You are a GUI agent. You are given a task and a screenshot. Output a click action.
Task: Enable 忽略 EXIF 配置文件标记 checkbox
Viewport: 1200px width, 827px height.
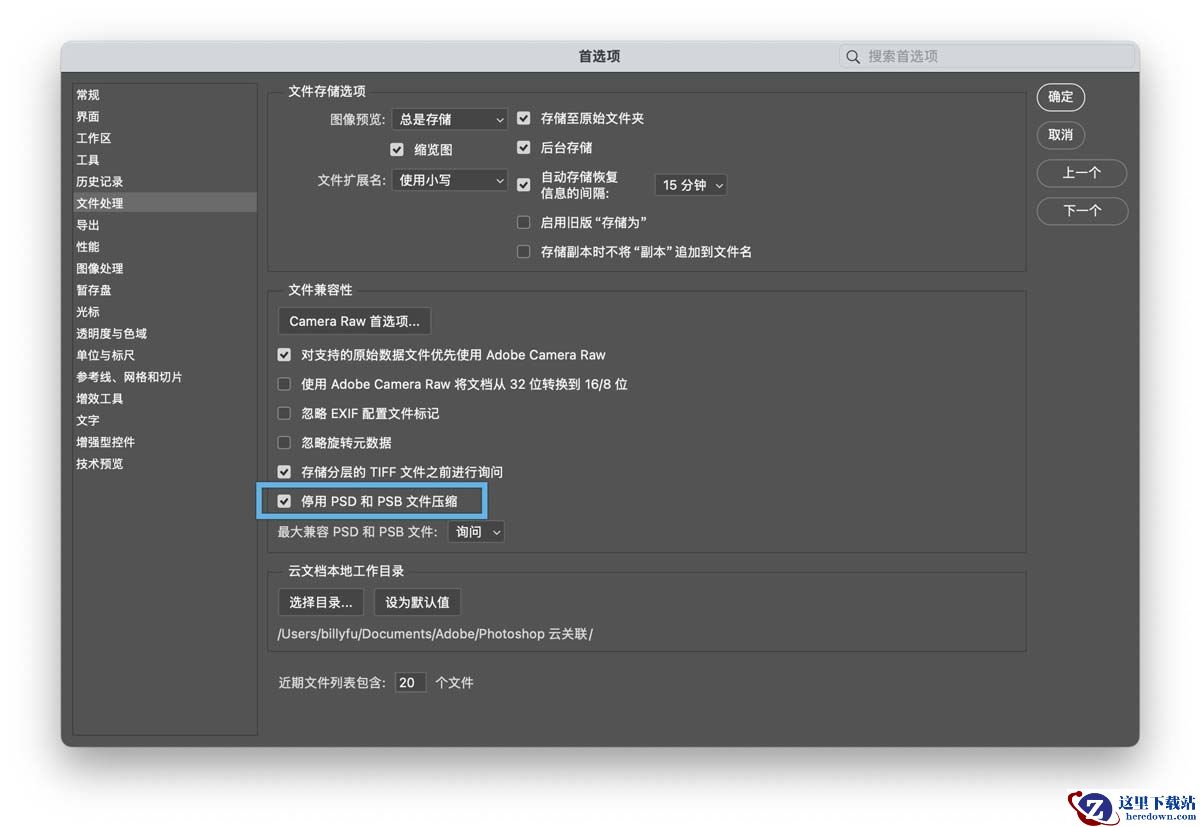tap(284, 413)
